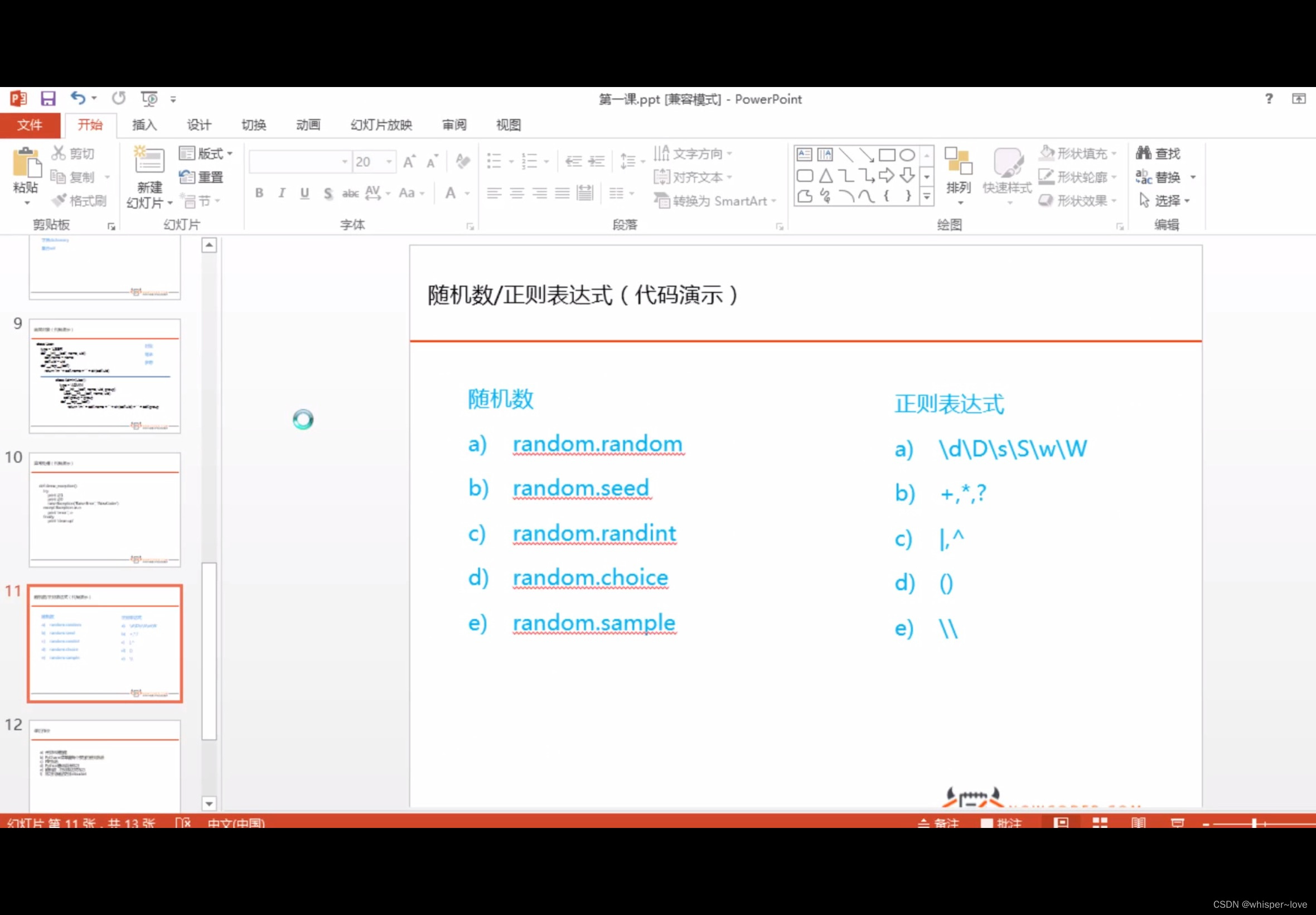Clear all formatting eraser icon
Screen dimensions: 1316x915
(x=462, y=161)
